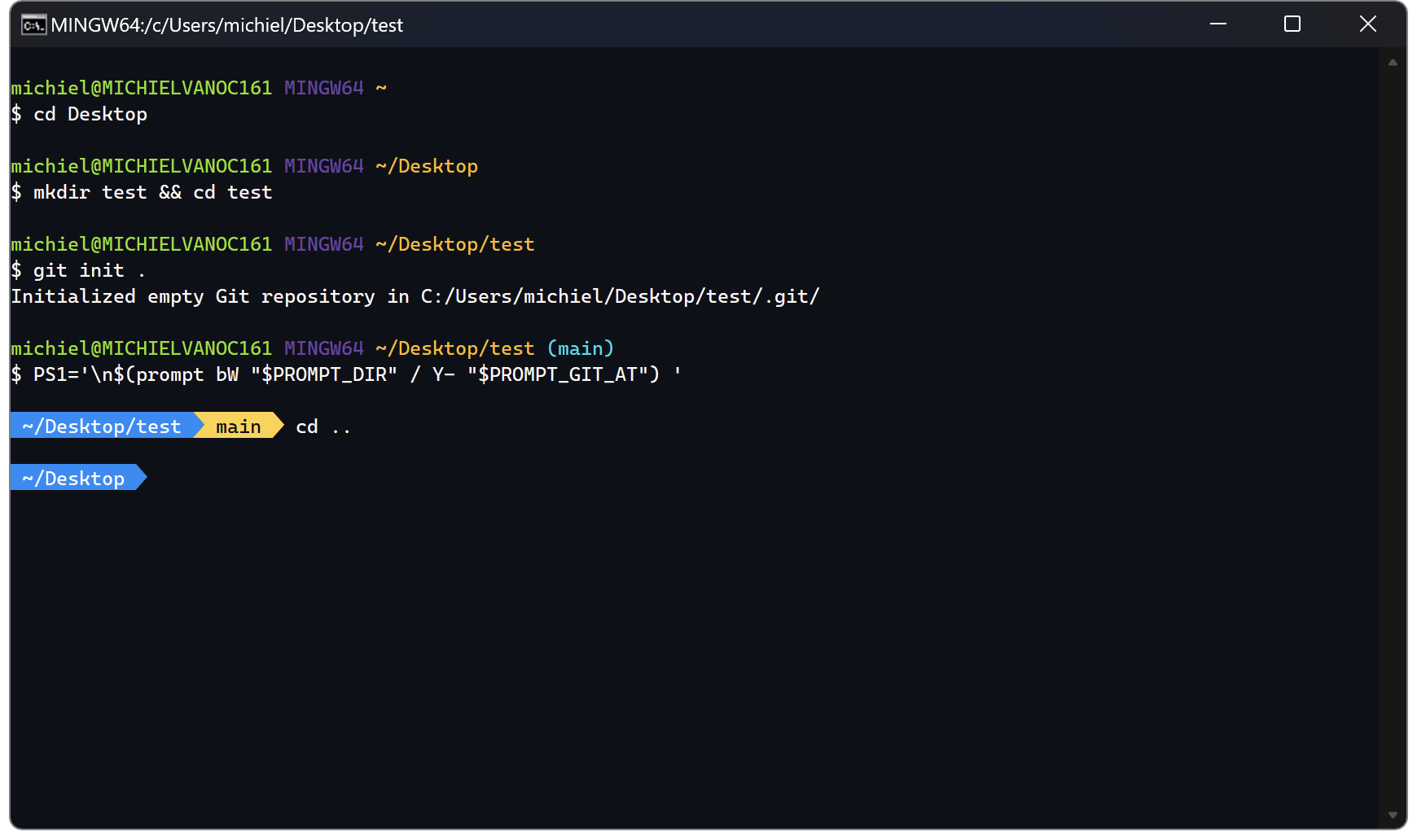
Task: Click the window title MINGW64 path text
Action: 226,25
